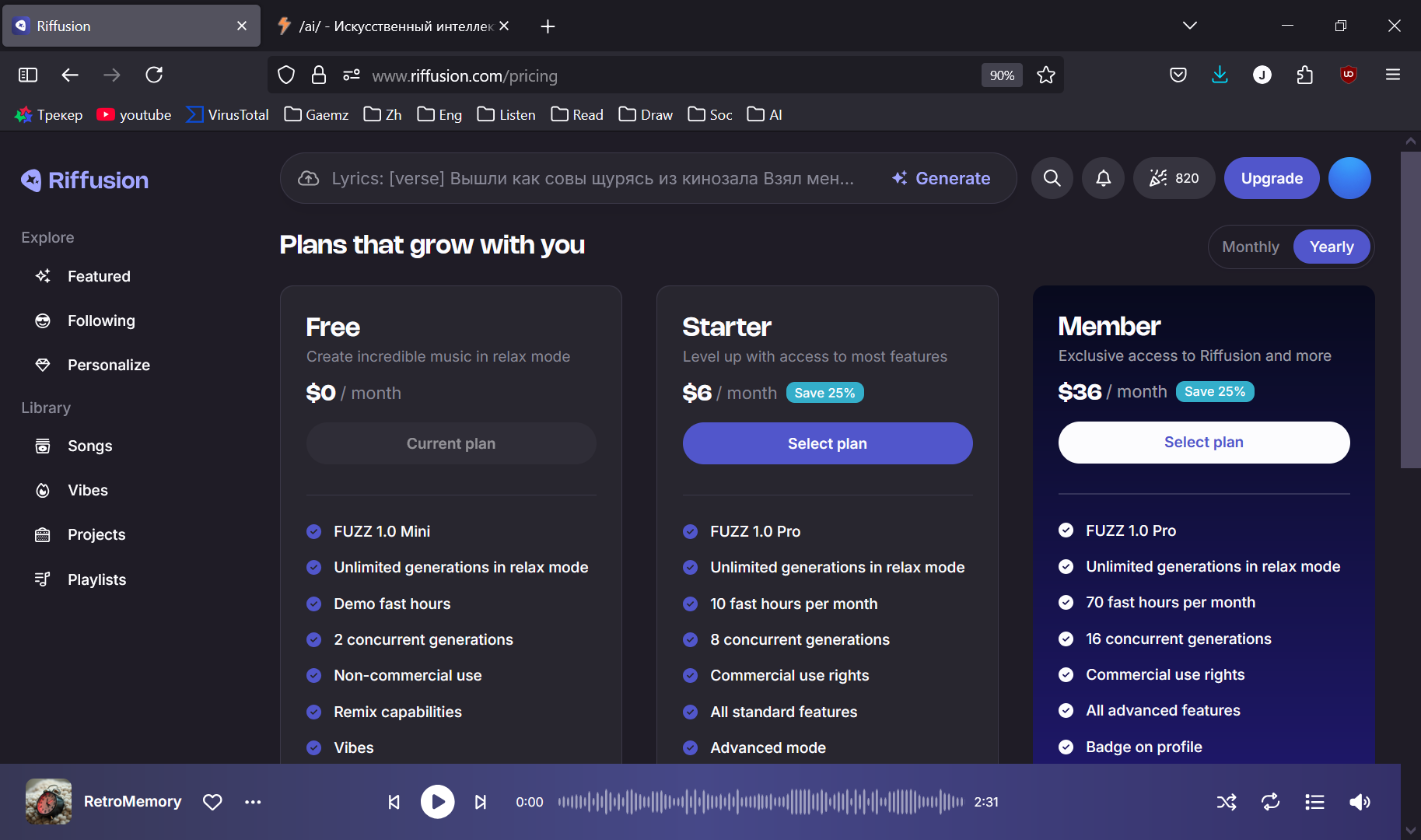Like the RetroMemory track with heart icon
Viewport: 1421px width, 840px height.
point(212,802)
